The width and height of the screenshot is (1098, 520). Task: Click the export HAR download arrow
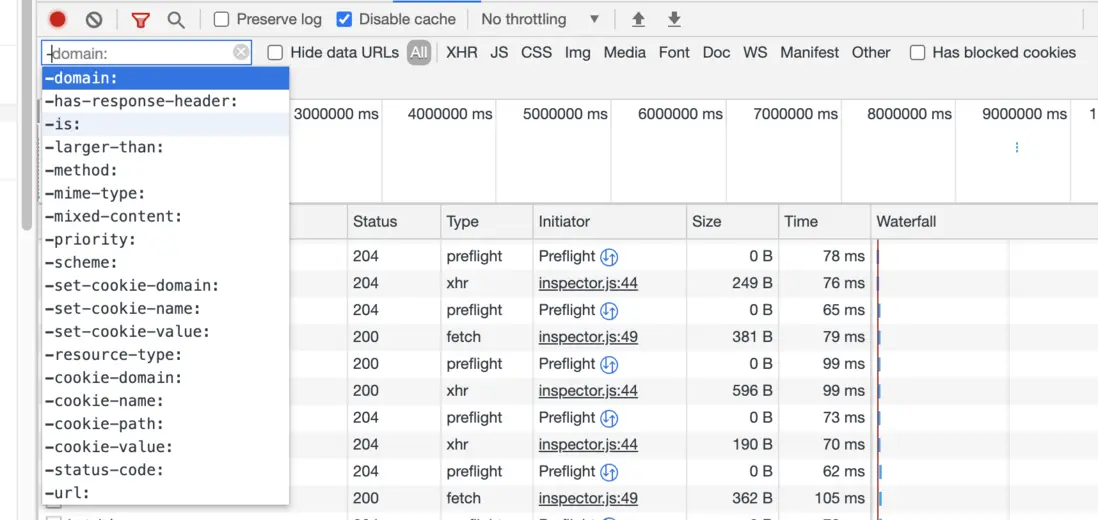click(674, 19)
